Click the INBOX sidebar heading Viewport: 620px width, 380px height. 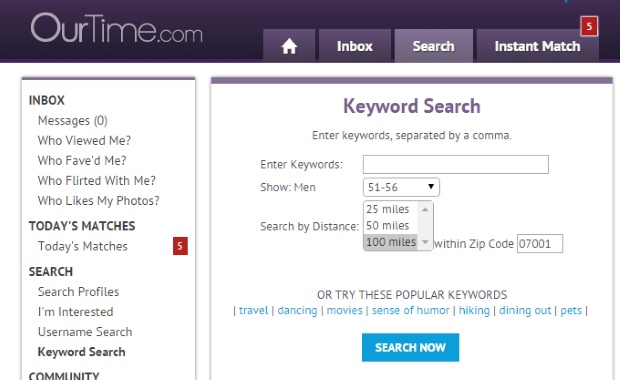coord(47,100)
